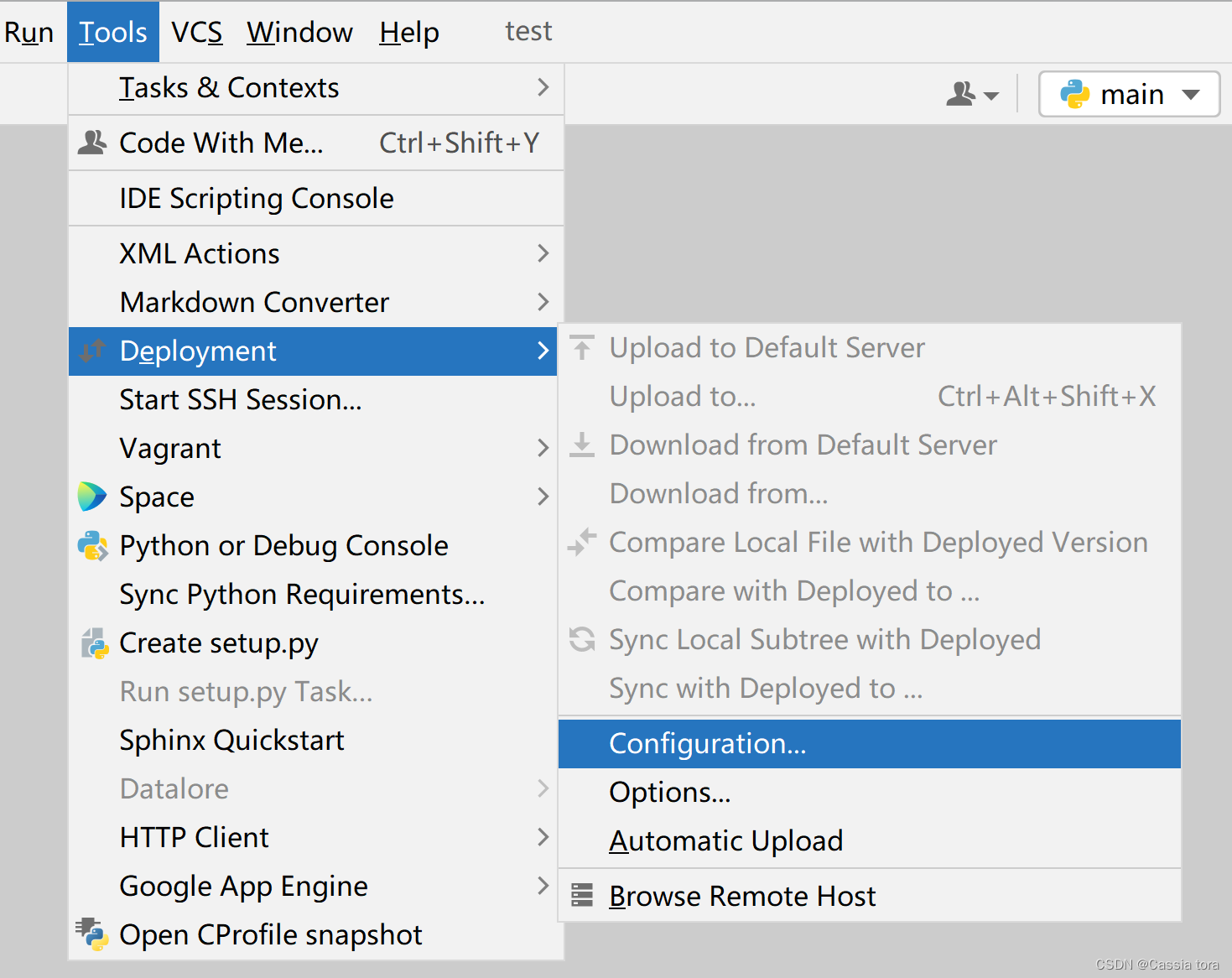This screenshot has height=978, width=1232.
Task: Click the Space logo icon
Action: coord(92,497)
